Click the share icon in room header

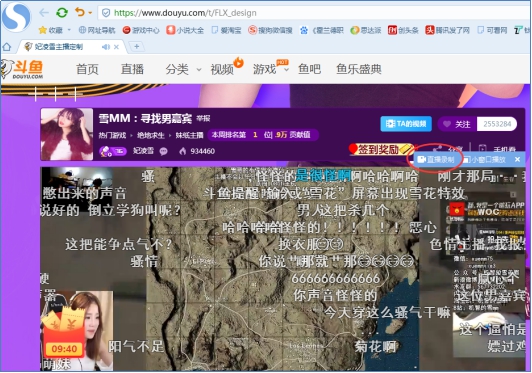[437, 149]
